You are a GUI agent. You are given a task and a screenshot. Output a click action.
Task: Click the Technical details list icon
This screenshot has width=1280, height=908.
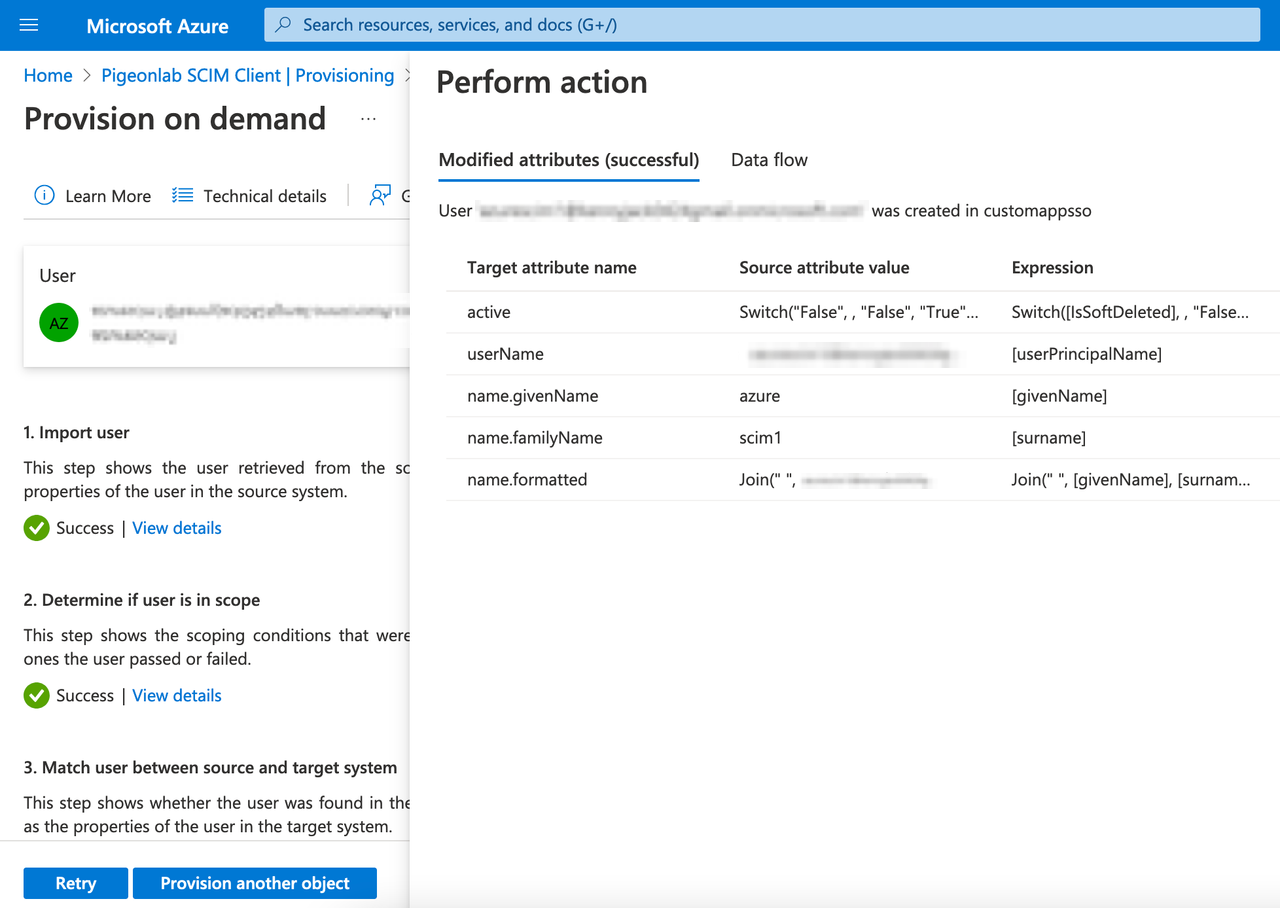182,196
